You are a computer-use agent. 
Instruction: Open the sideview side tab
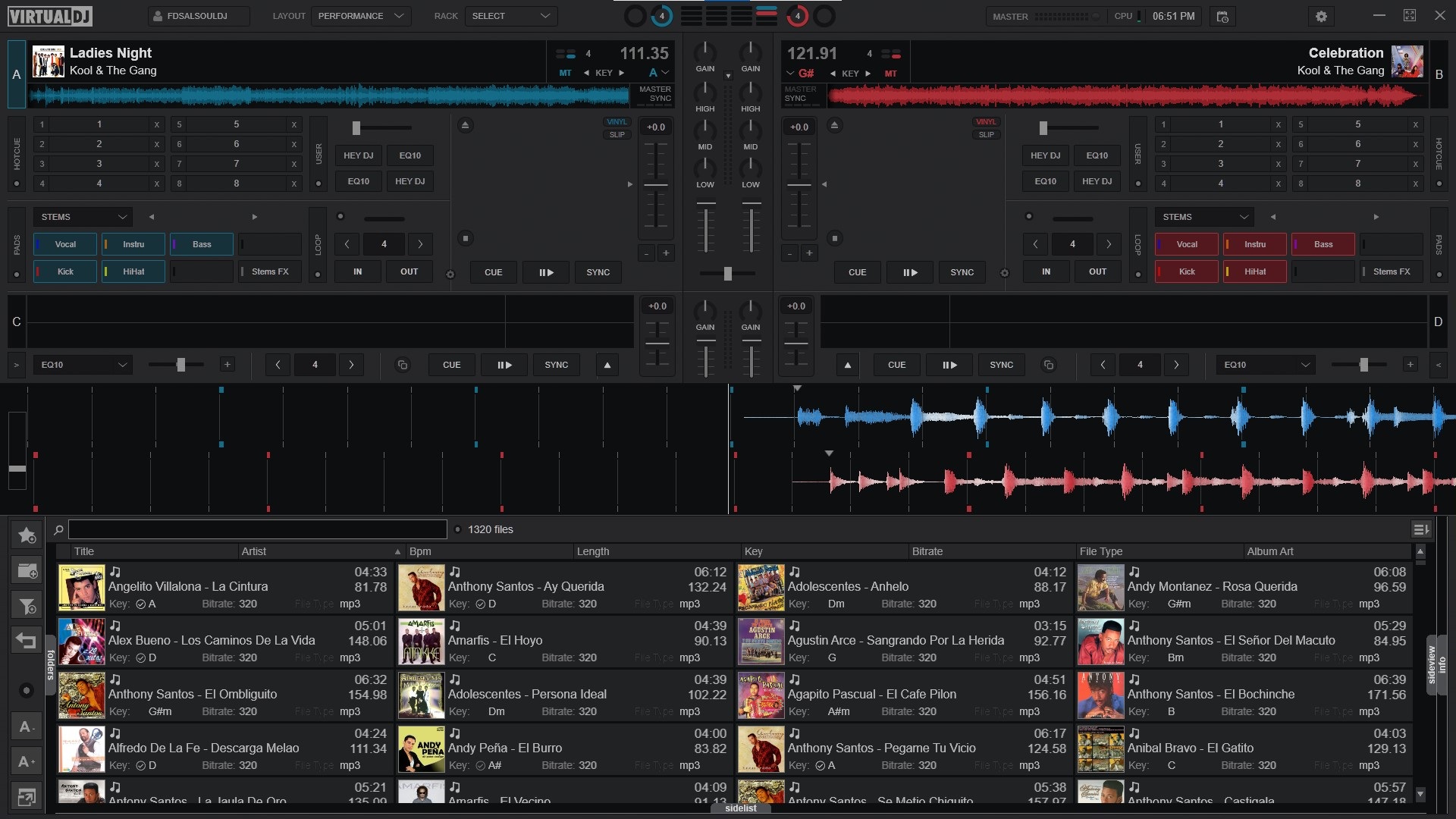(x=1432, y=665)
